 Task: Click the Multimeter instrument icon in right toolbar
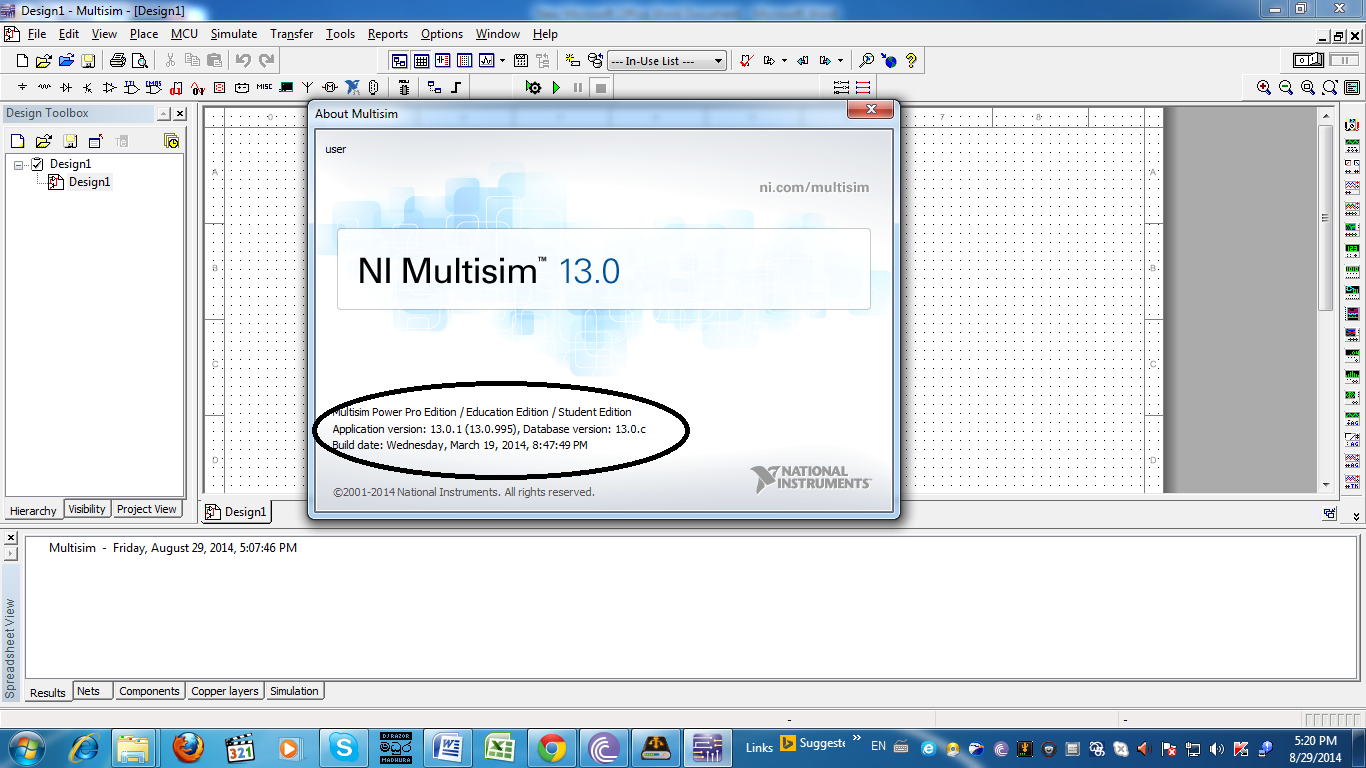[x=1352, y=127]
